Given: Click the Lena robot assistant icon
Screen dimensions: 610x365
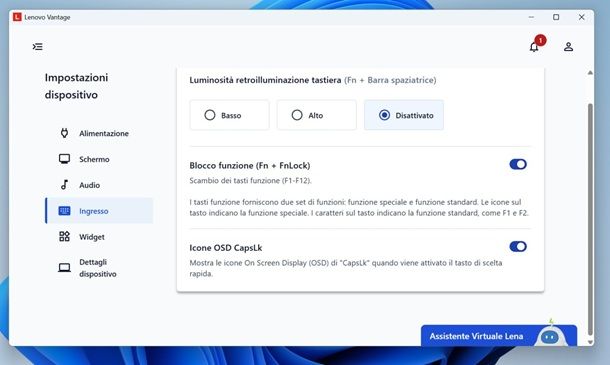Looking at the screenshot, I should pyautogui.click(x=549, y=335).
